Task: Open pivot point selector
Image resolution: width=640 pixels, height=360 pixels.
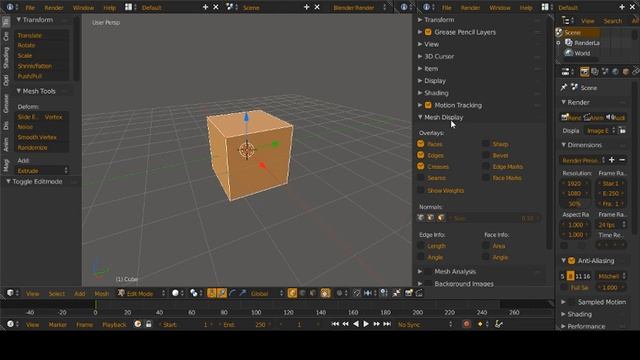Action: coord(196,293)
